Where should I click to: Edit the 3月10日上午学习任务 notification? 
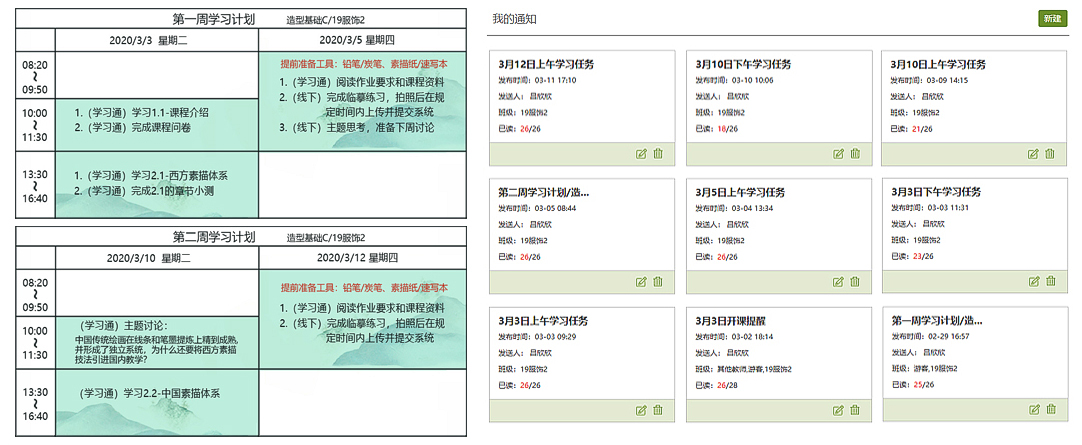pyautogui.click(x=1034, y=154)
